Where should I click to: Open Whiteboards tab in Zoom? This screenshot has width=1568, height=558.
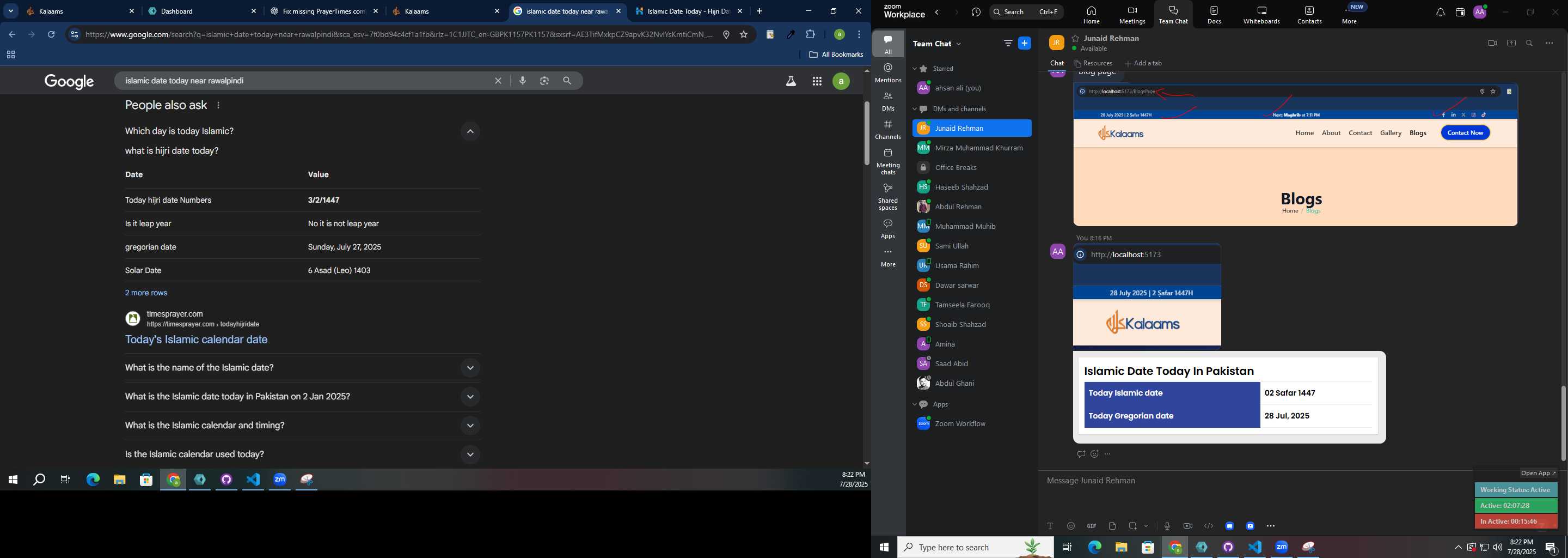coord(1261,15)
